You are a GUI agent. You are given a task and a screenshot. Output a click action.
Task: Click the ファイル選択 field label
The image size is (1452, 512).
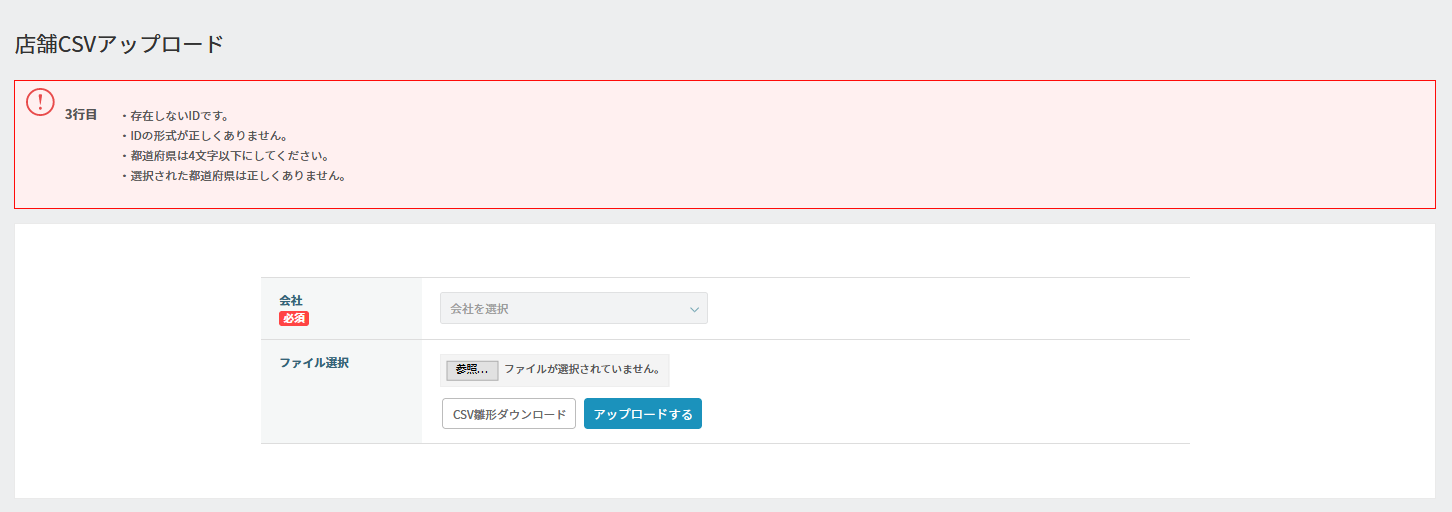(314, 363)
